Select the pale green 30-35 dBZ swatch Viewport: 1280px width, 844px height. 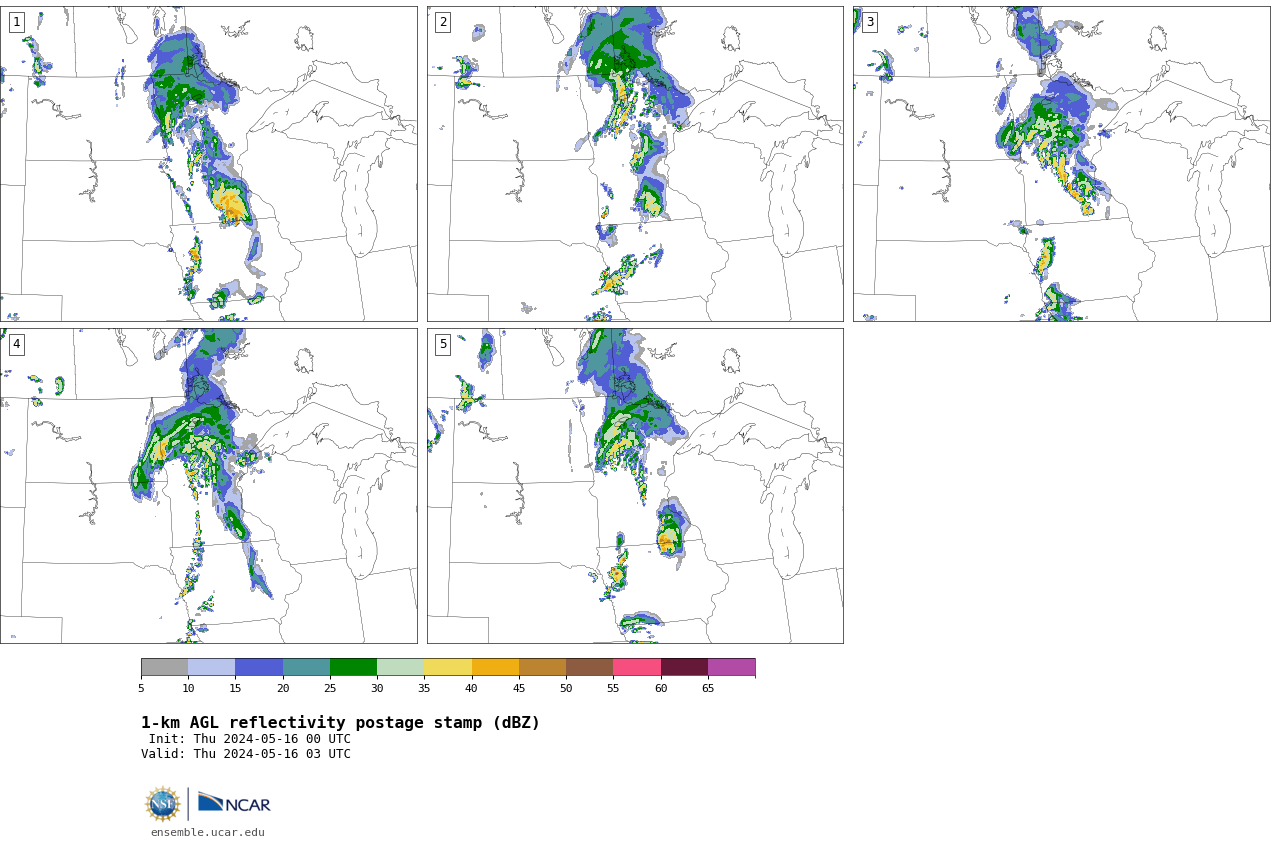(x=400, y=667)
